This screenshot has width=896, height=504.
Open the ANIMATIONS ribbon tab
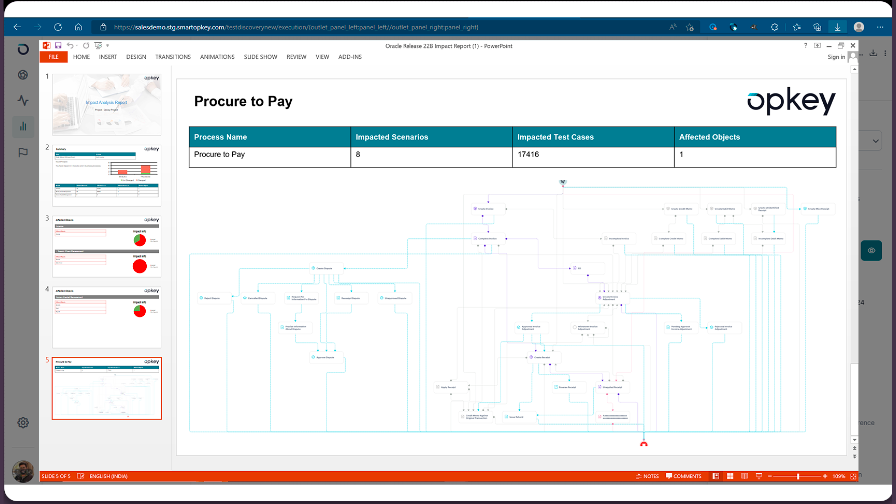(x=217, y=57)
